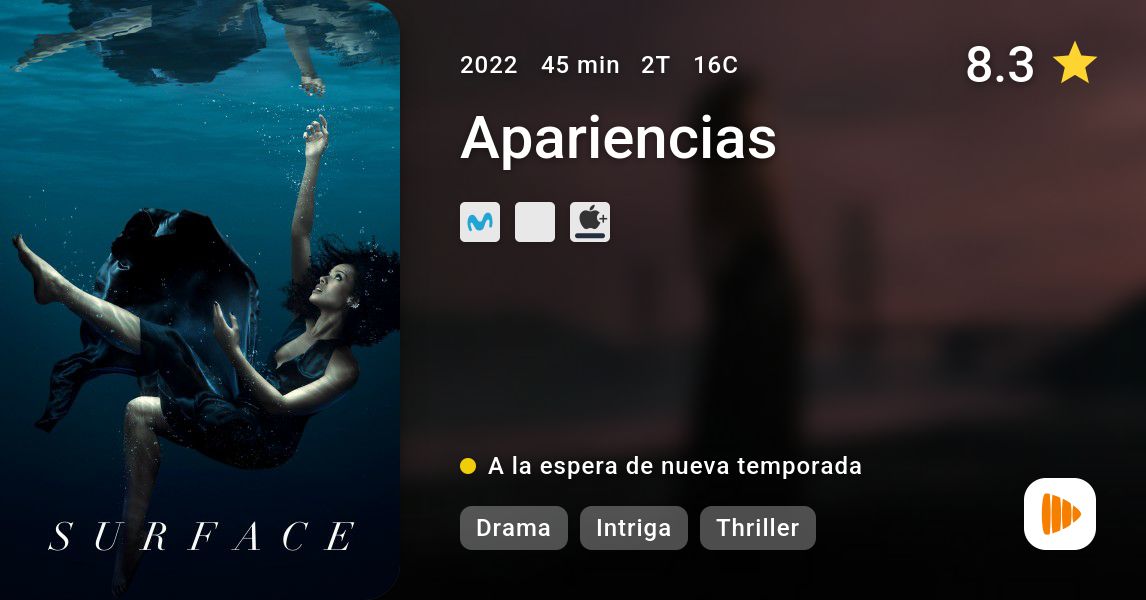Open the Apariencias show title
Image resolution: width=1146 pixels, height=600 pixels.
point(618,138)
